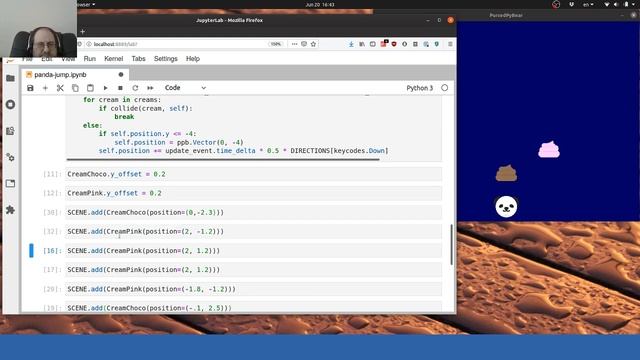Screen dimensions: 640x360
Task: Click the panda sprite in game window
Action: pyautogui.click(x=507, y=207)
